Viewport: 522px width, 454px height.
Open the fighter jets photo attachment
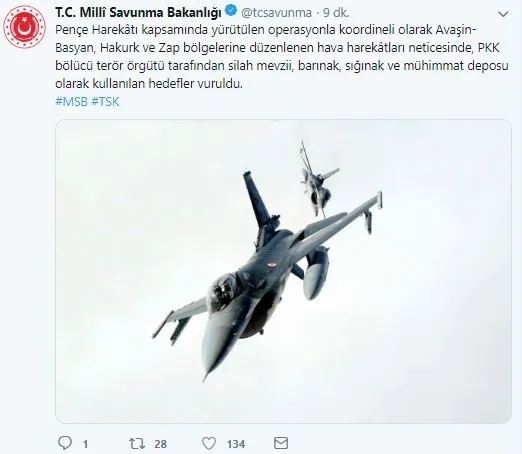coord(283,271)
